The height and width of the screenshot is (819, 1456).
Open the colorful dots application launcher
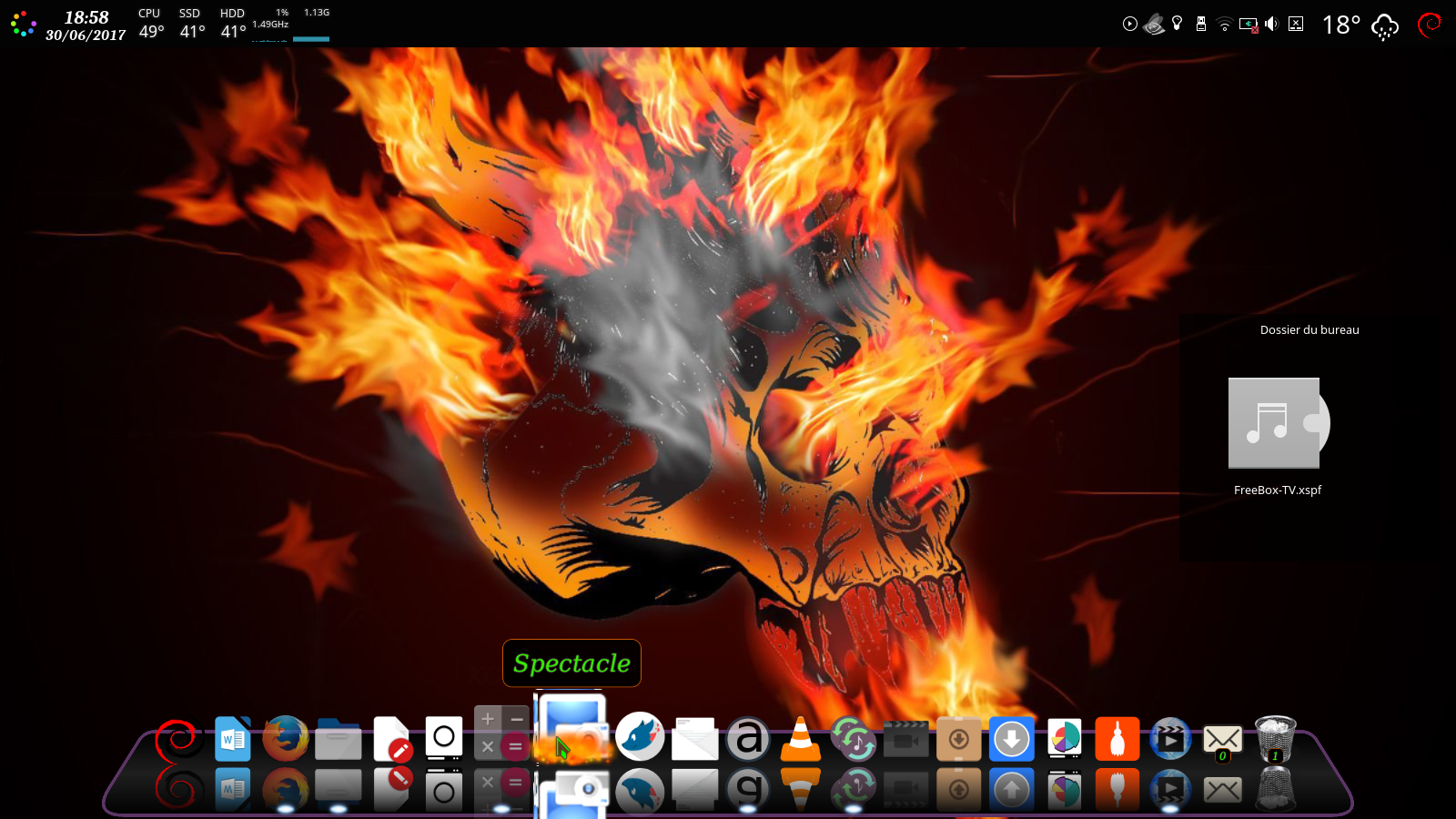click(x=24, y=24)
